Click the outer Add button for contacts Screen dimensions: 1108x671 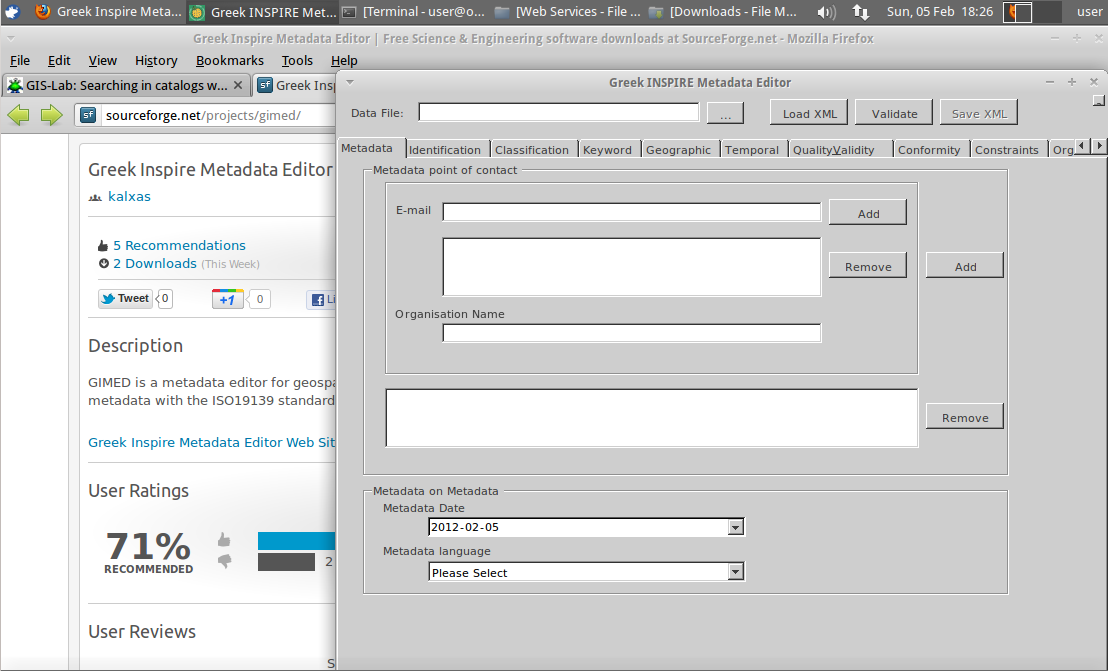click(x=965, y=266)
